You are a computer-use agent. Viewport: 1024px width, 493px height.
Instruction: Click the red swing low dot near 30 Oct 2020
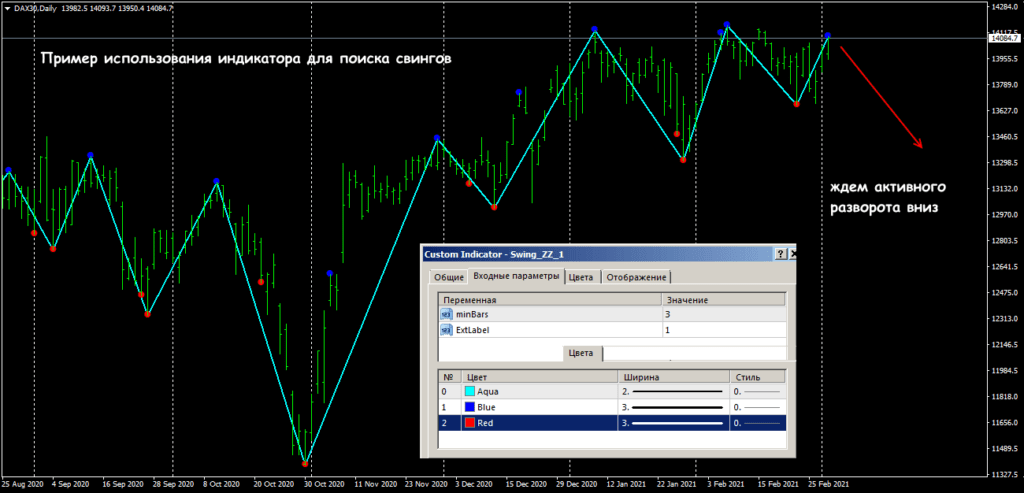tap(305, 463)
